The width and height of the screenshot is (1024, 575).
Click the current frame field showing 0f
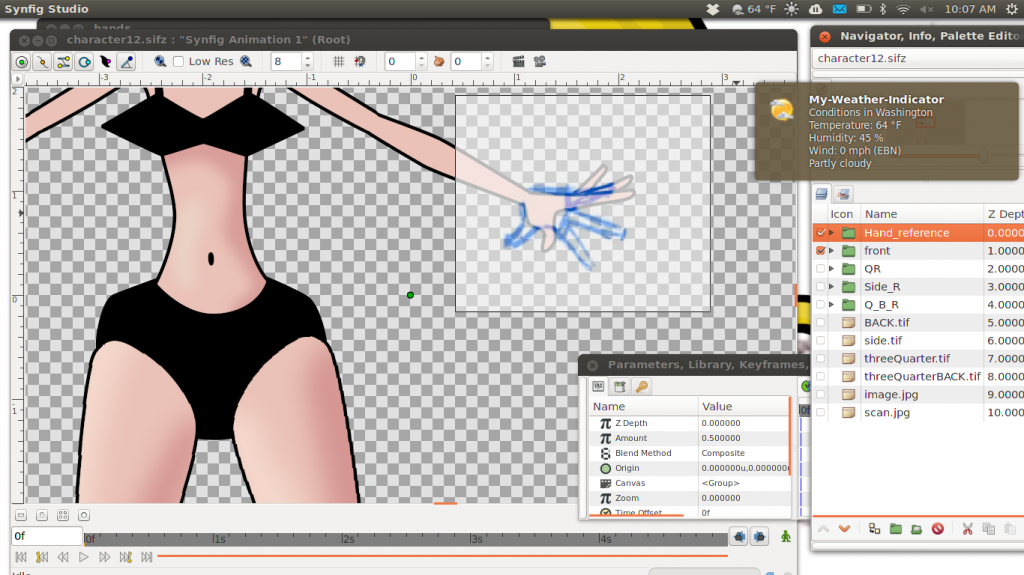(x=46, y=536)
